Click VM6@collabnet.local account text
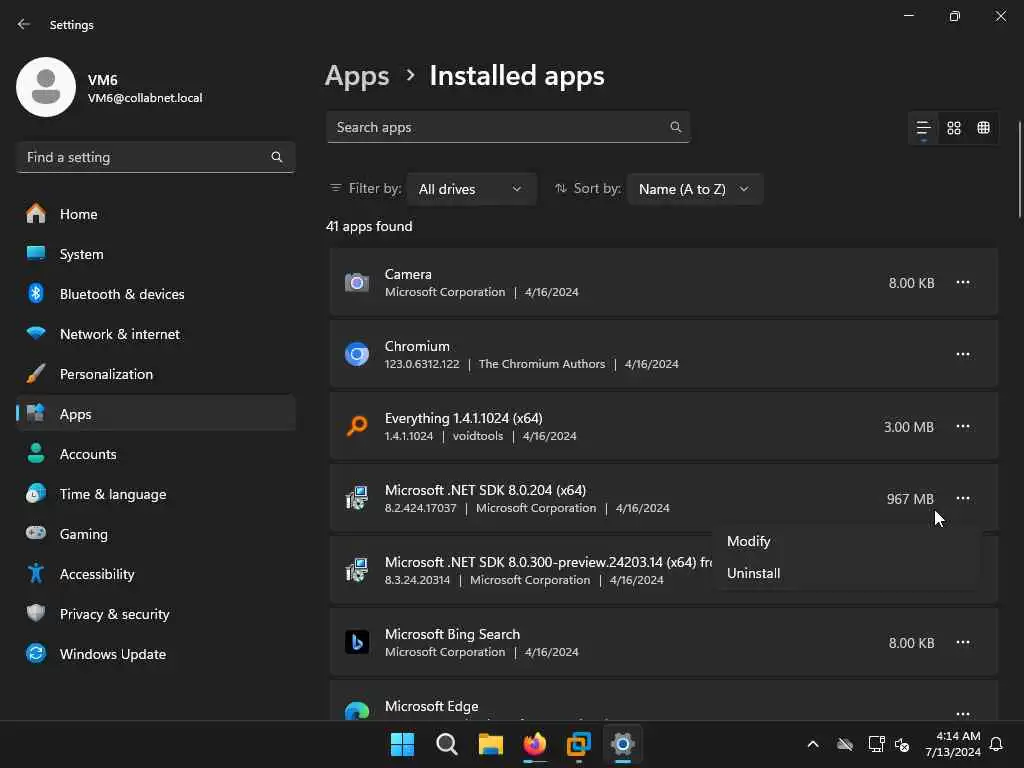Image resolution: width=1024 pixels, height=768 pixels. [145, 98]
